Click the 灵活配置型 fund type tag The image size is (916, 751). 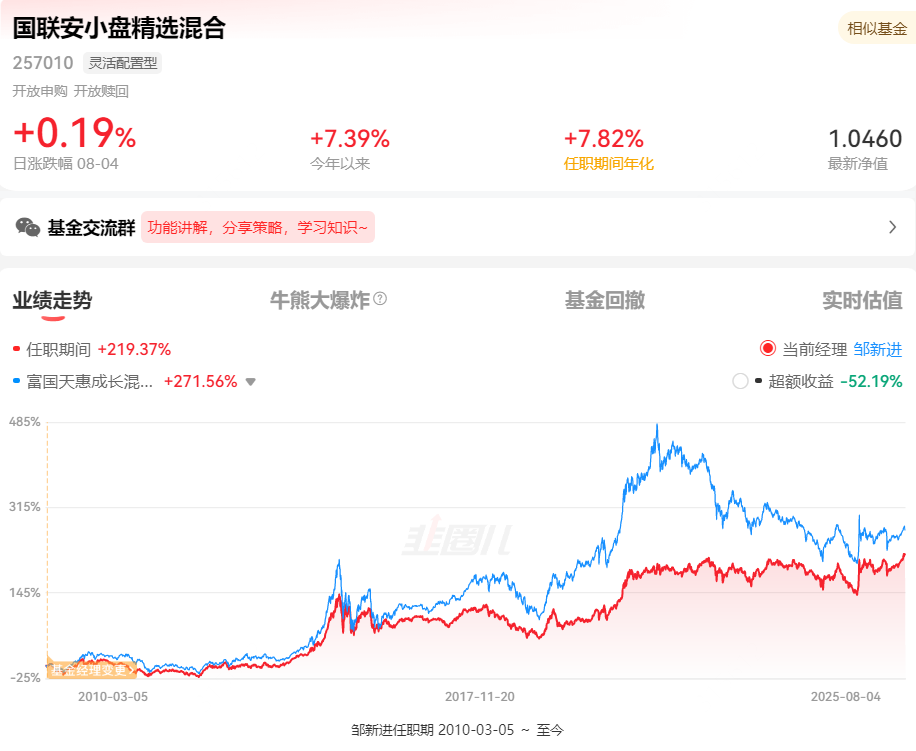click(124, 63)
